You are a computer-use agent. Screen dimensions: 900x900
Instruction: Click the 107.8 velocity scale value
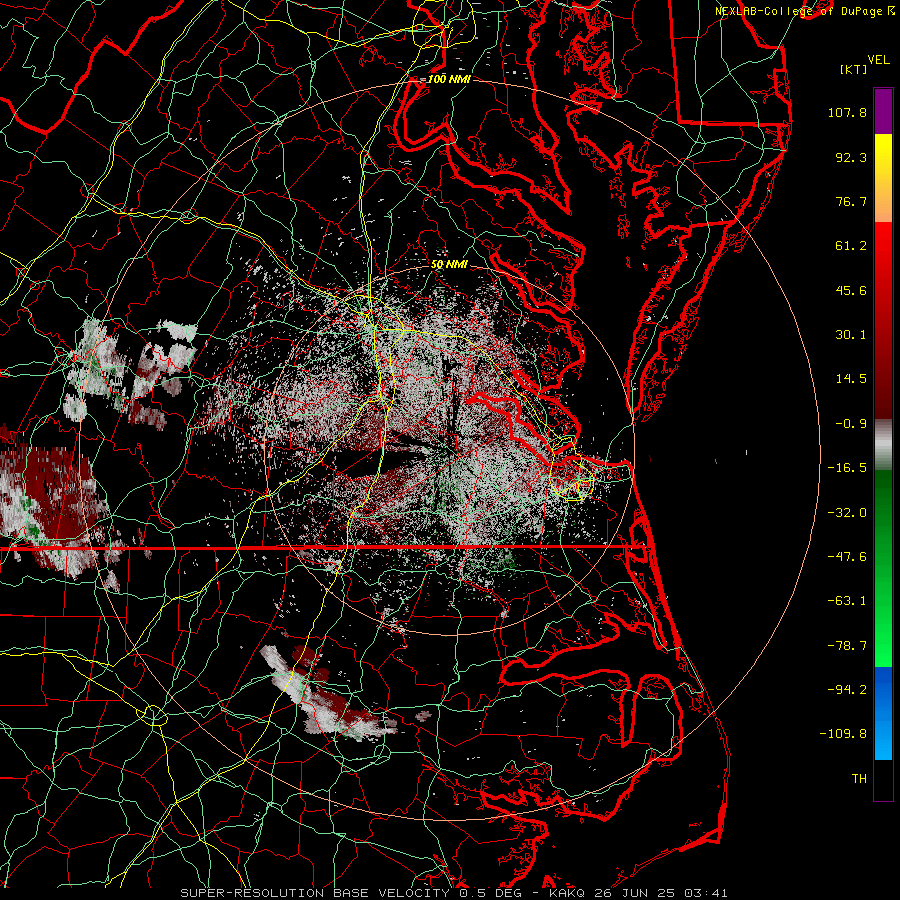(x=847, y=112)
